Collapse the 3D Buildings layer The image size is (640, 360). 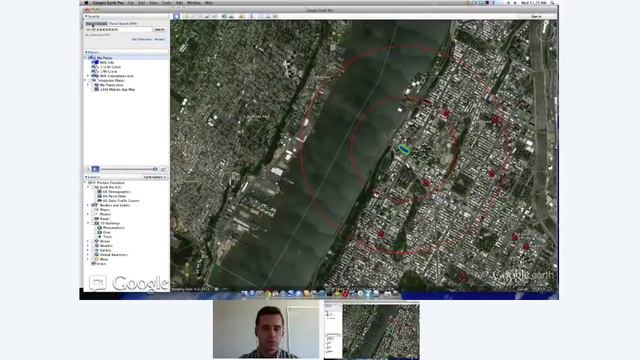point(88,223)
